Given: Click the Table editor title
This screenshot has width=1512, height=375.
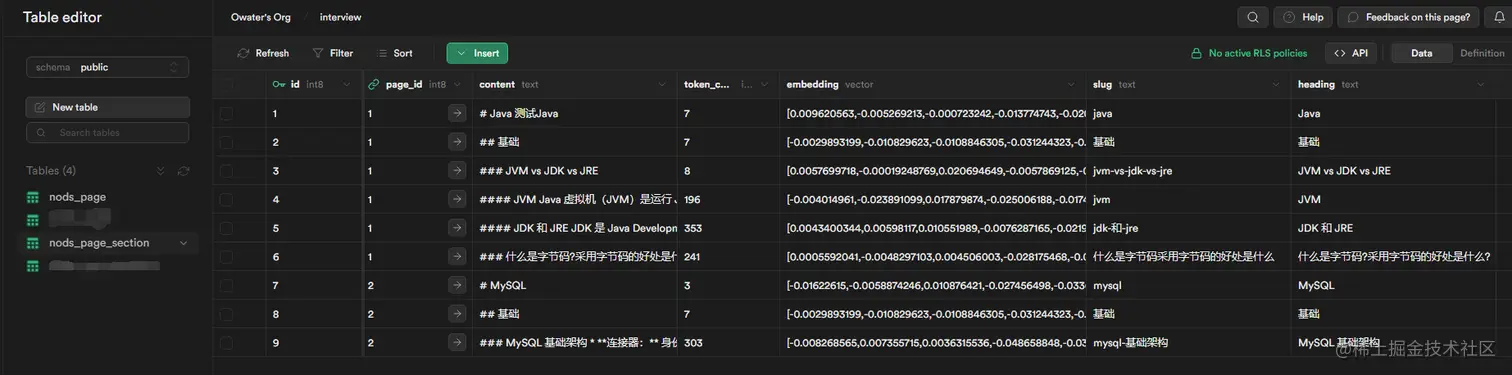Looking at the screenshot, I should tap(62, 17).
